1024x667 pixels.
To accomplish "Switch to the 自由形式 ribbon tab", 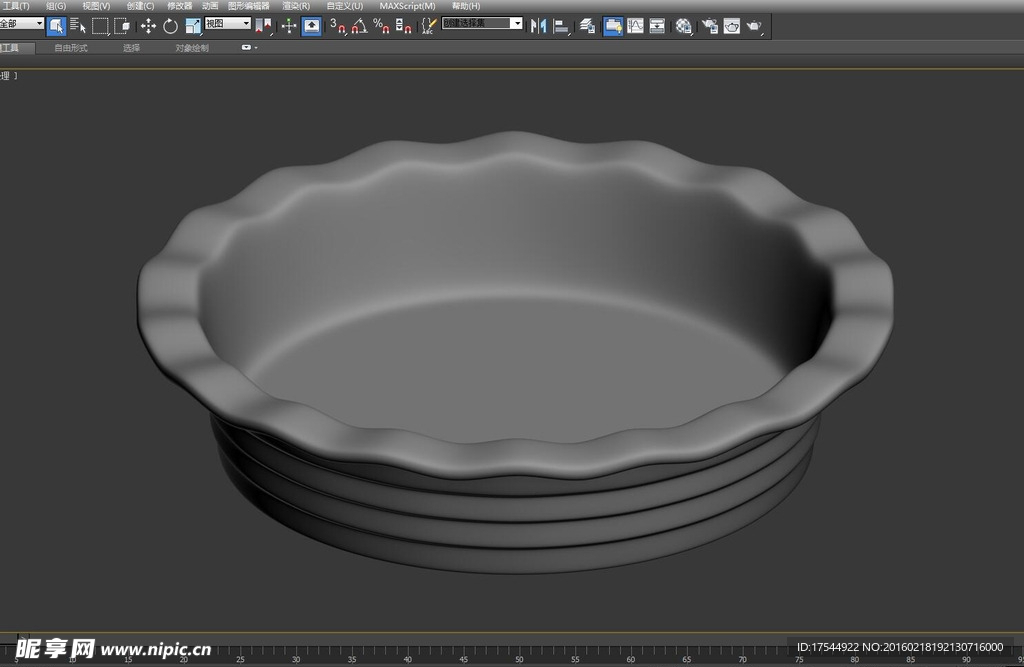I will tap(70, 47).
